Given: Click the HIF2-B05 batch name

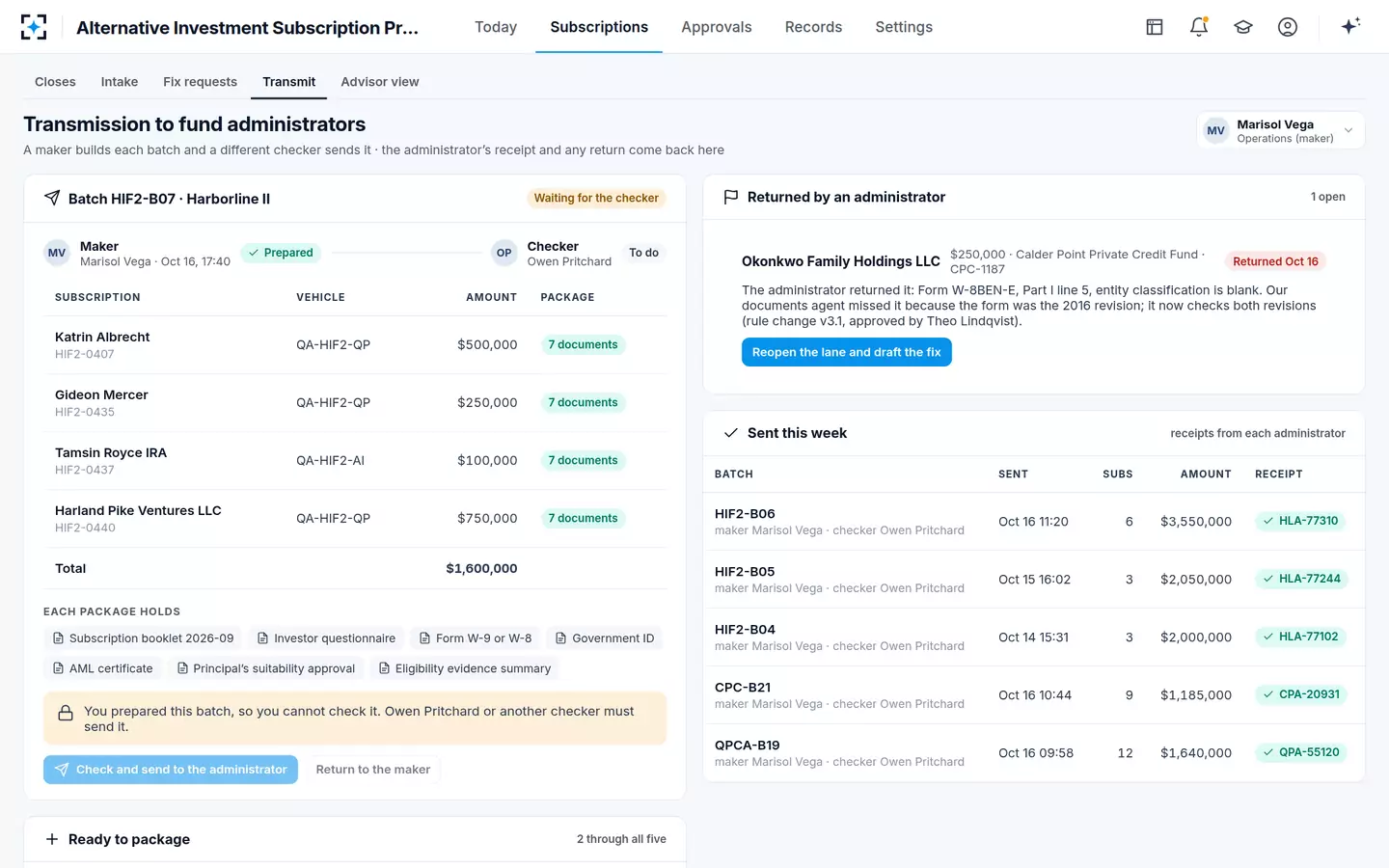Looking at the screenshot, I should [745, 572].
